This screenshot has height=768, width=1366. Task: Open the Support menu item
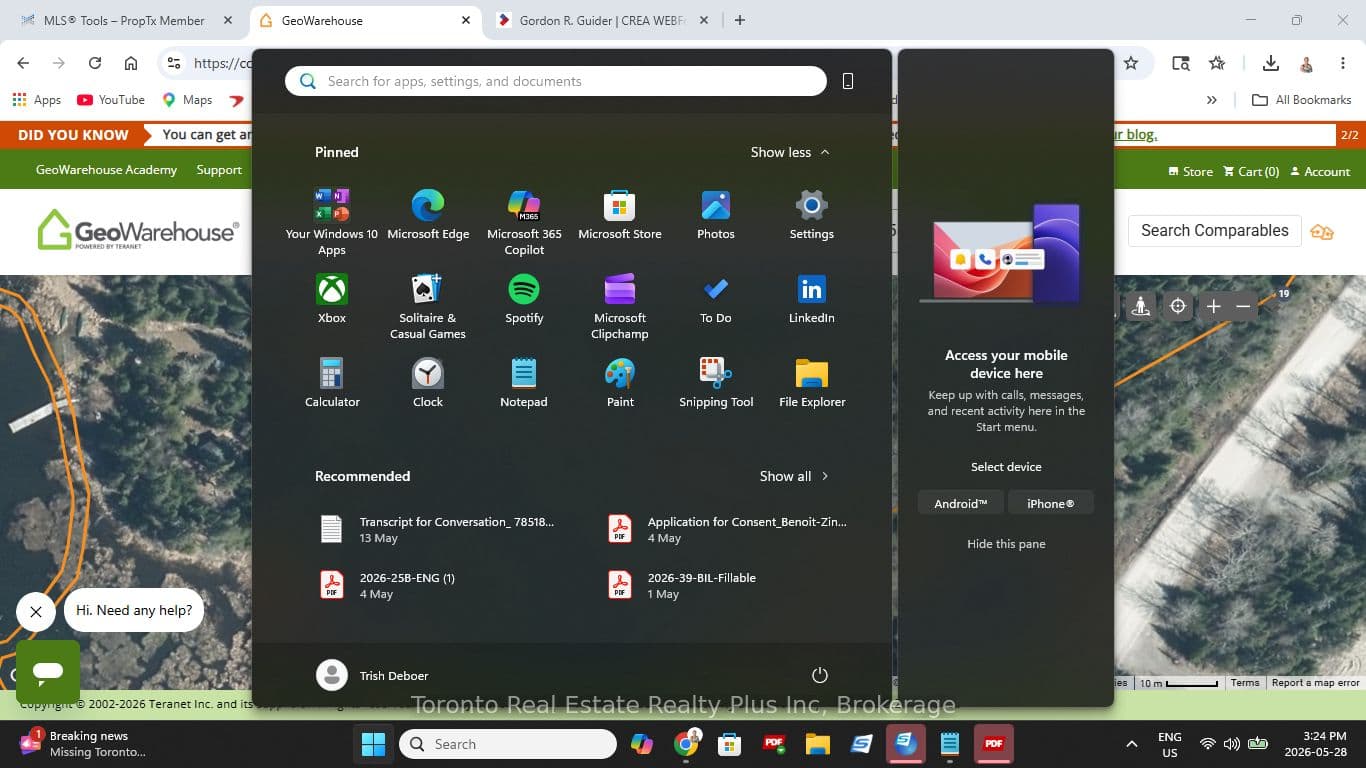click(219, 170)
